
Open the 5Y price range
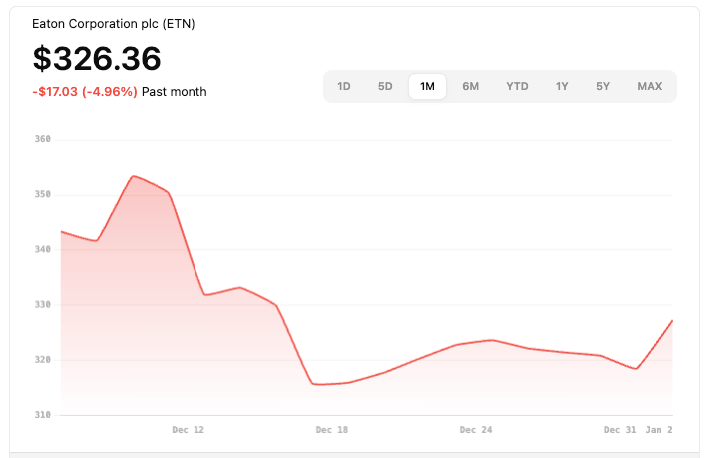pyautogui.click(x=603, y=86)
